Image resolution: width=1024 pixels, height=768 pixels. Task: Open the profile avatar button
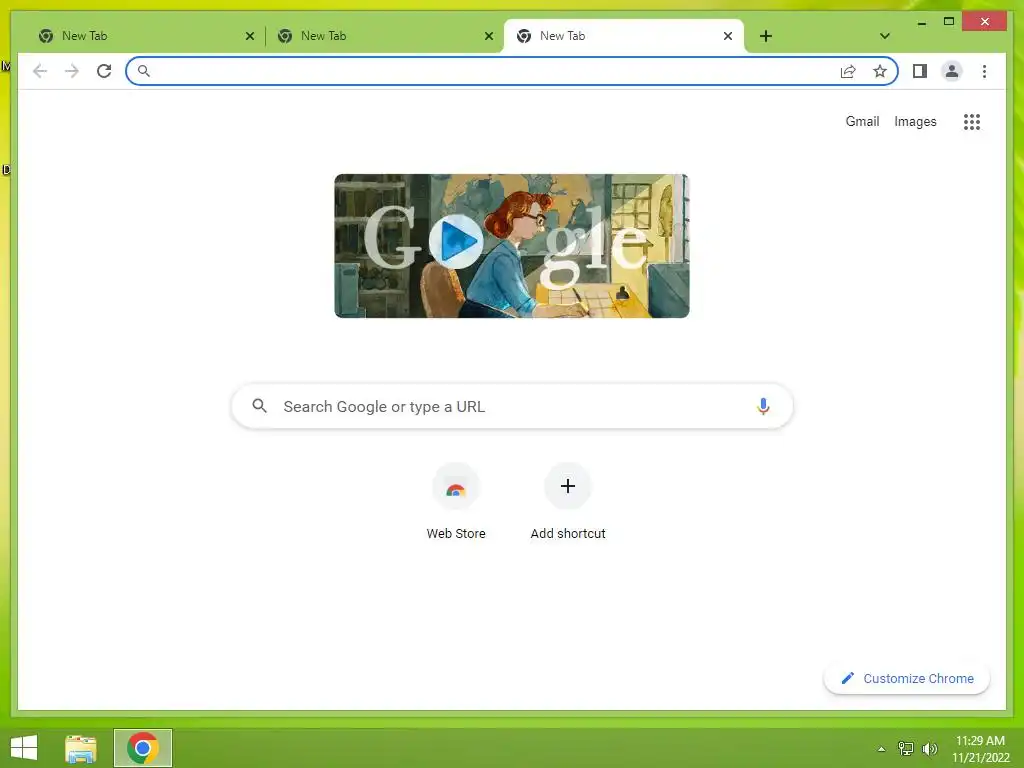click(x=952, y=71)
